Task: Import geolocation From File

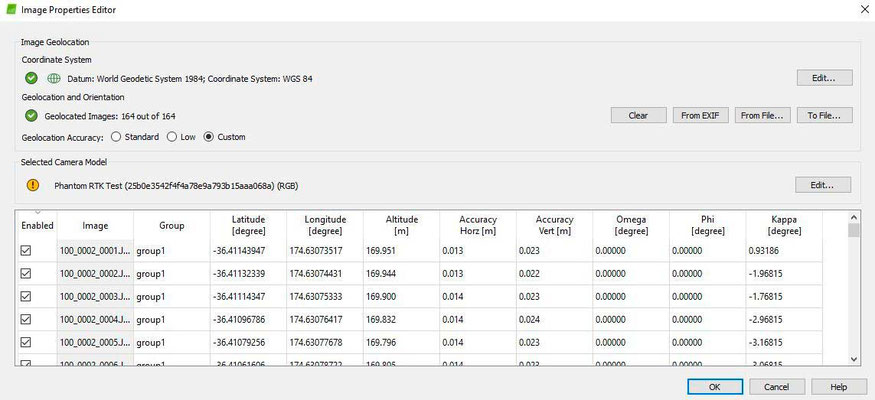Action: [762, 115]
